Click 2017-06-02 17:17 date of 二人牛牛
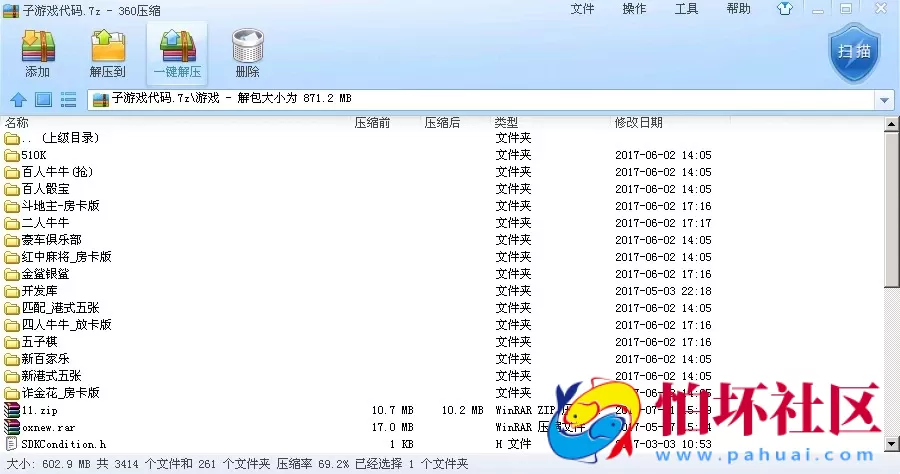900x474 pixels. pyautogui.click(x=663, y=223)
